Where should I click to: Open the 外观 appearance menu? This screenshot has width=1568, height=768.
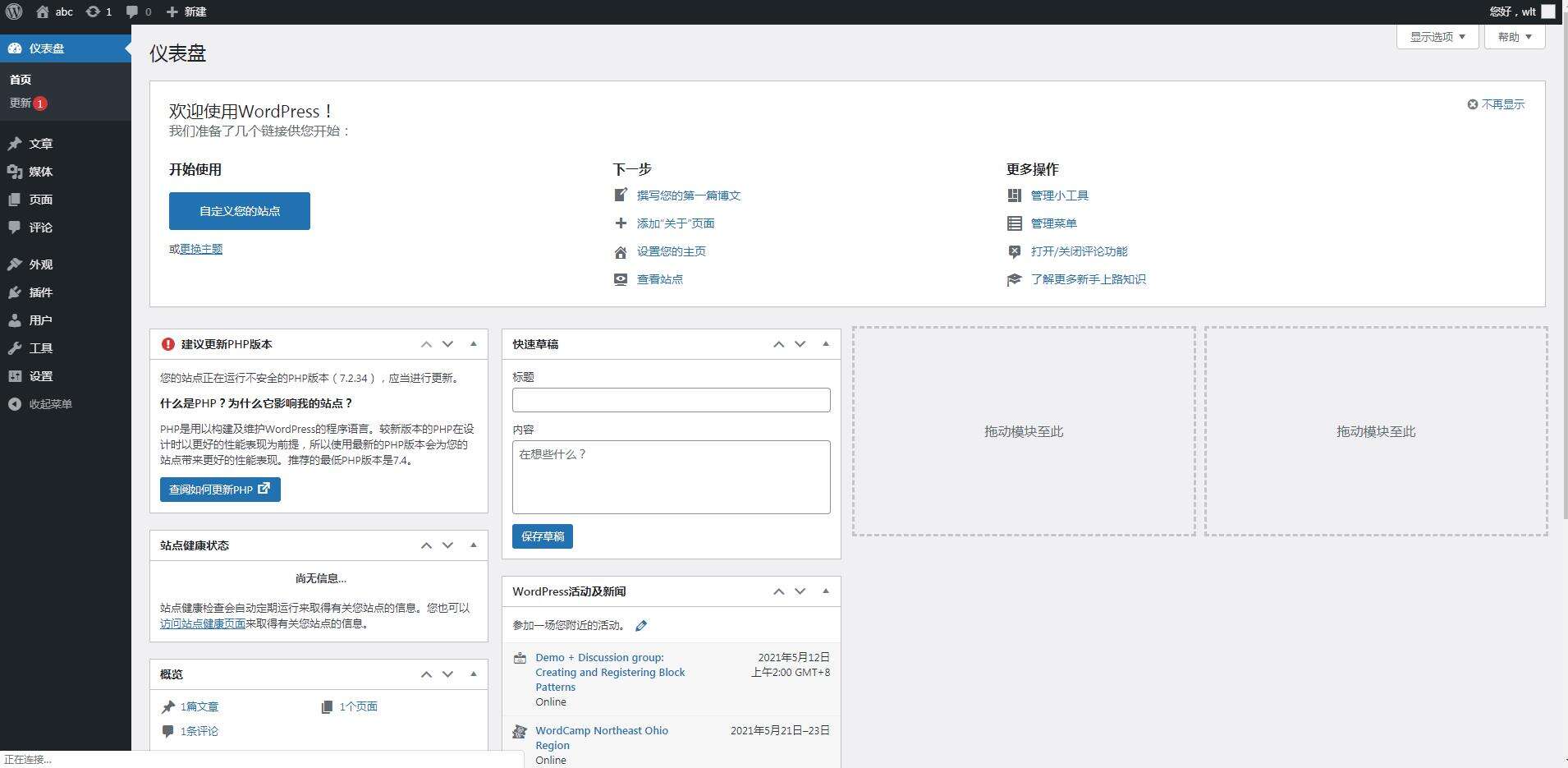(x=66, y=264)
